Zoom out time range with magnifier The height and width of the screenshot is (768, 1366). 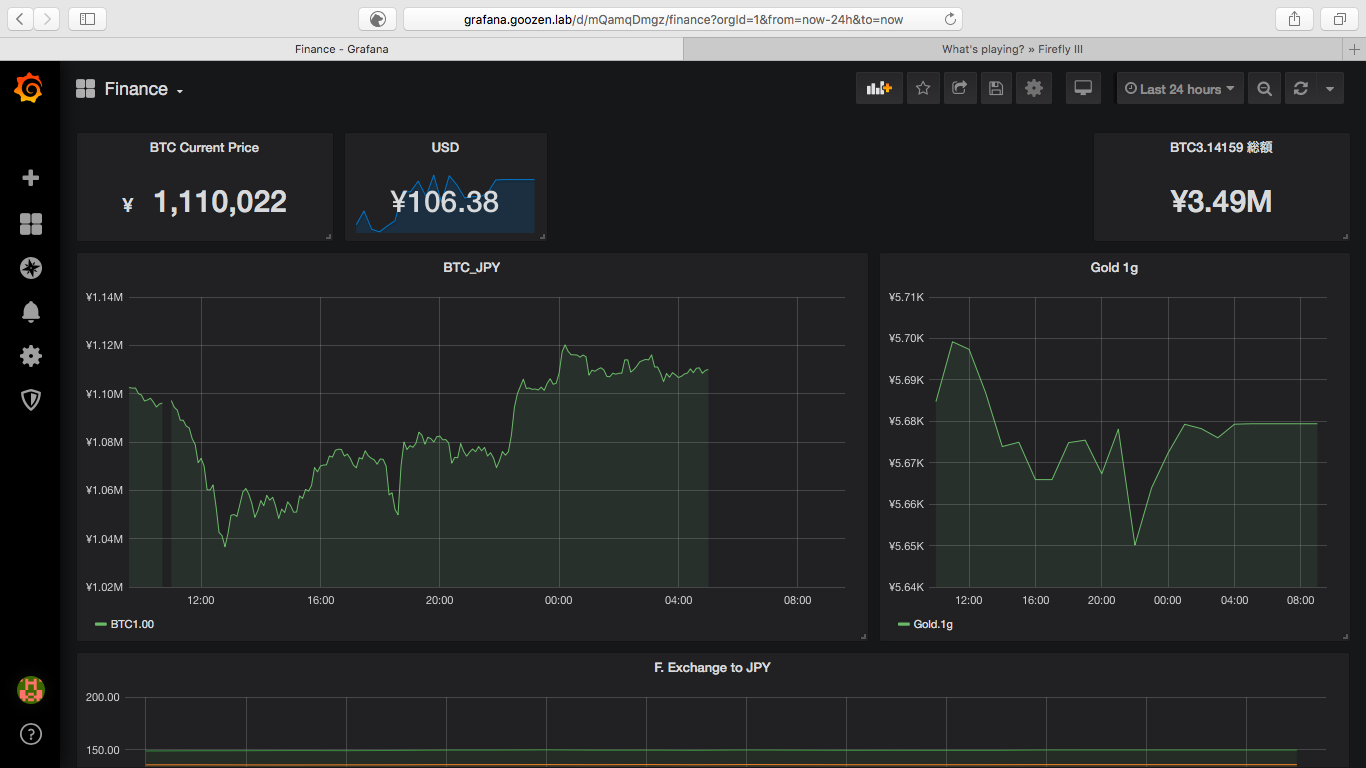point(1265,88)
